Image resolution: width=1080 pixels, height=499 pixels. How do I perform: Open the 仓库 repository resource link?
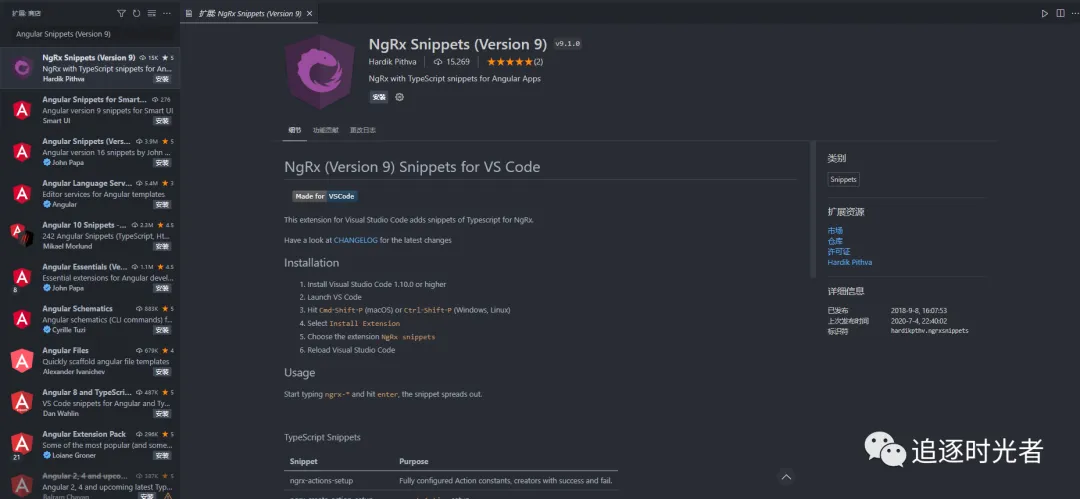click(x=835, y=241)
